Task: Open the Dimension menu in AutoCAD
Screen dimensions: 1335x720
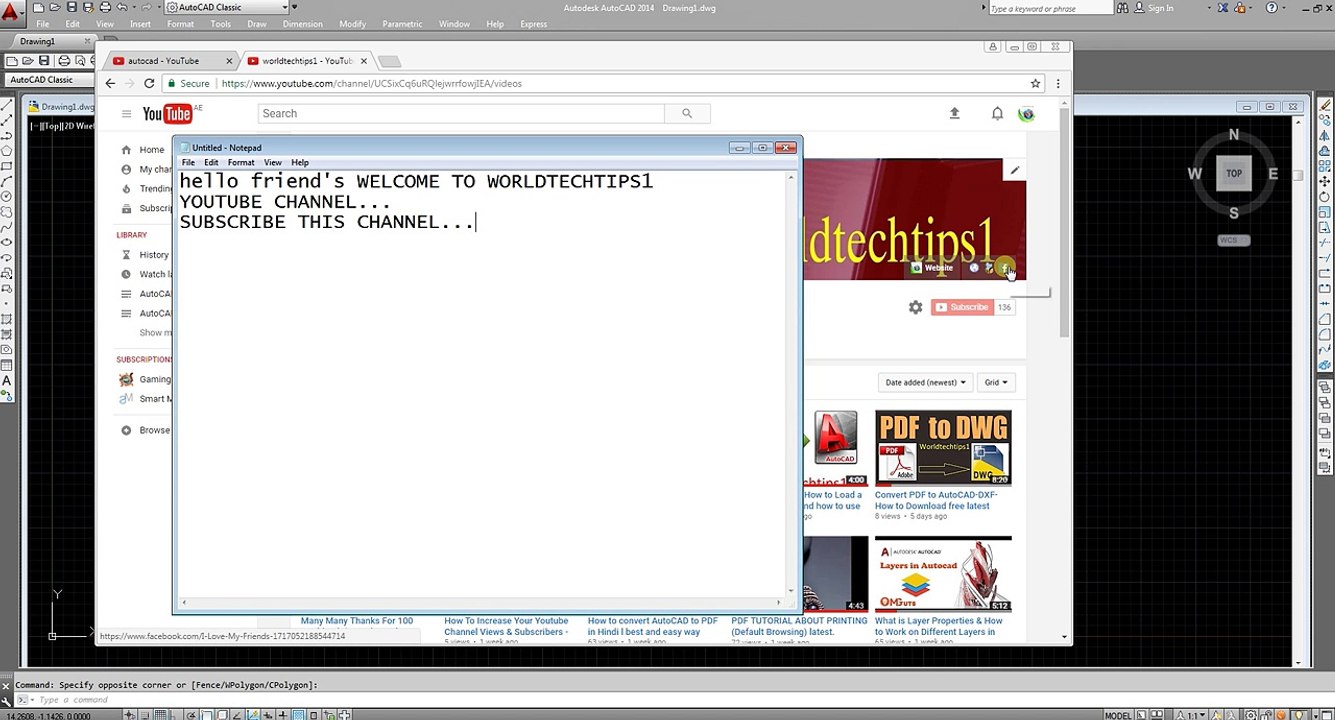Action: pos(302,24)
